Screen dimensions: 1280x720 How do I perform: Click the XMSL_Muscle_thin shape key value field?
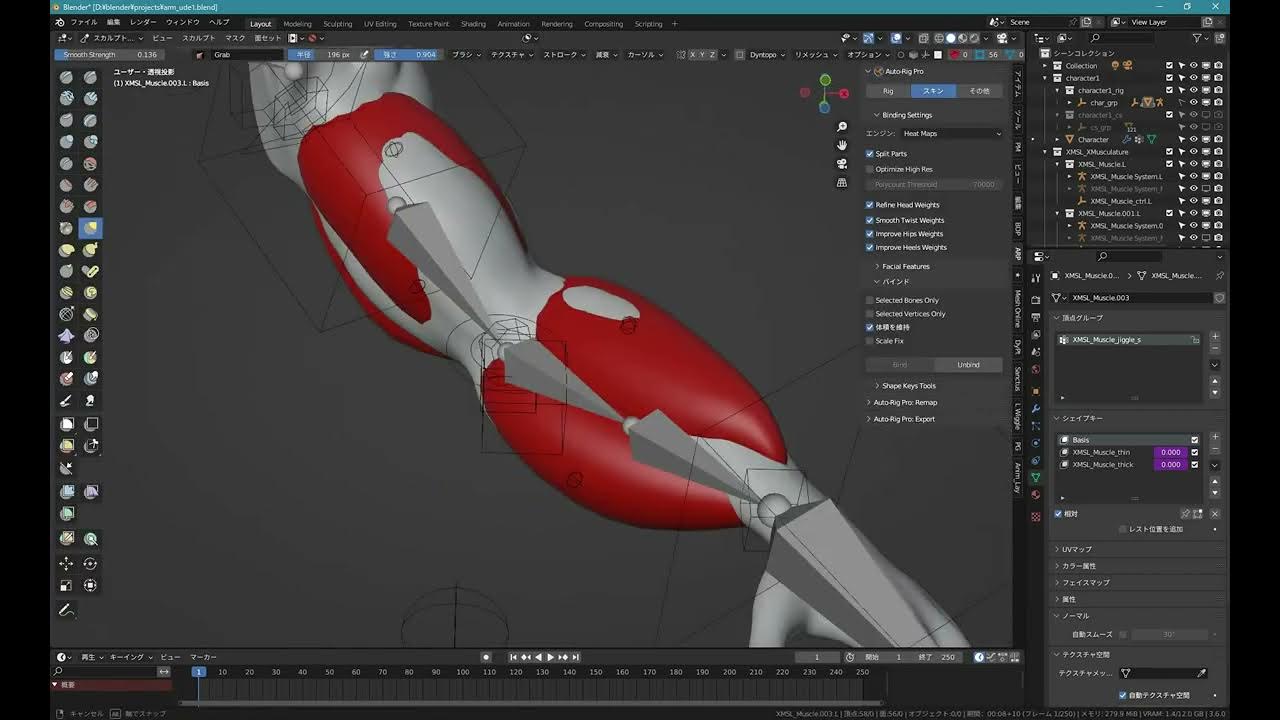(1170, 452)
